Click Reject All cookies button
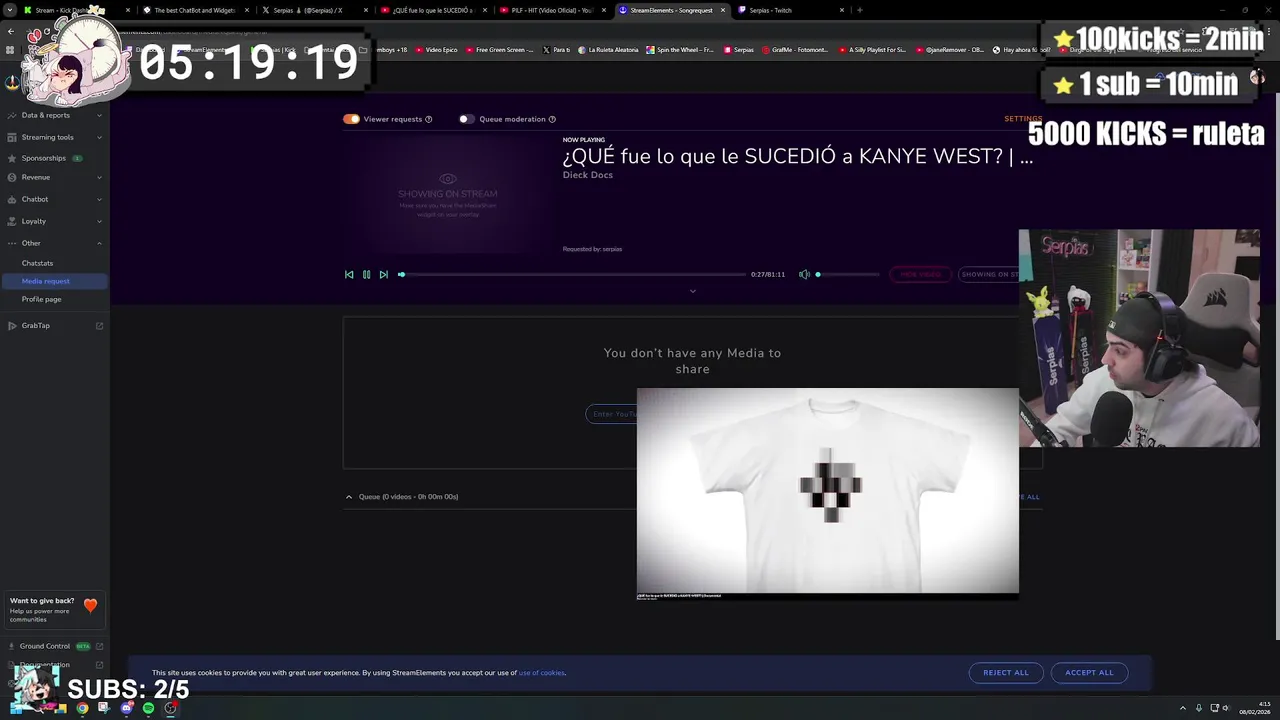Image resolution: width=1280 pixels, height=720 pixels. click(1006, 673)
